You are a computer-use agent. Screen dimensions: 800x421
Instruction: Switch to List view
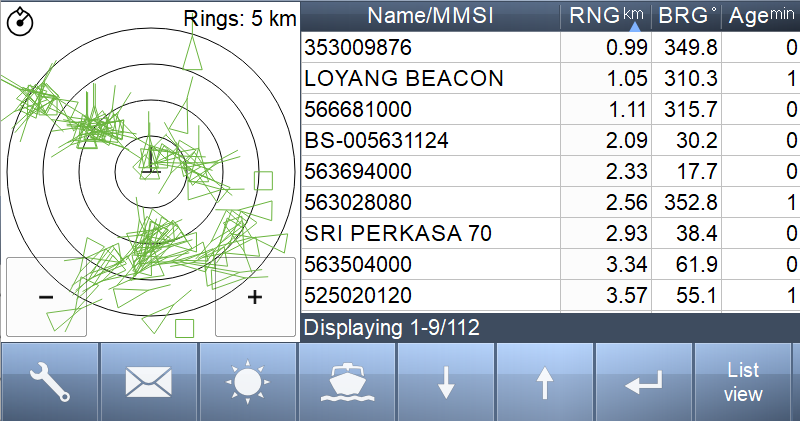(743, 382)
